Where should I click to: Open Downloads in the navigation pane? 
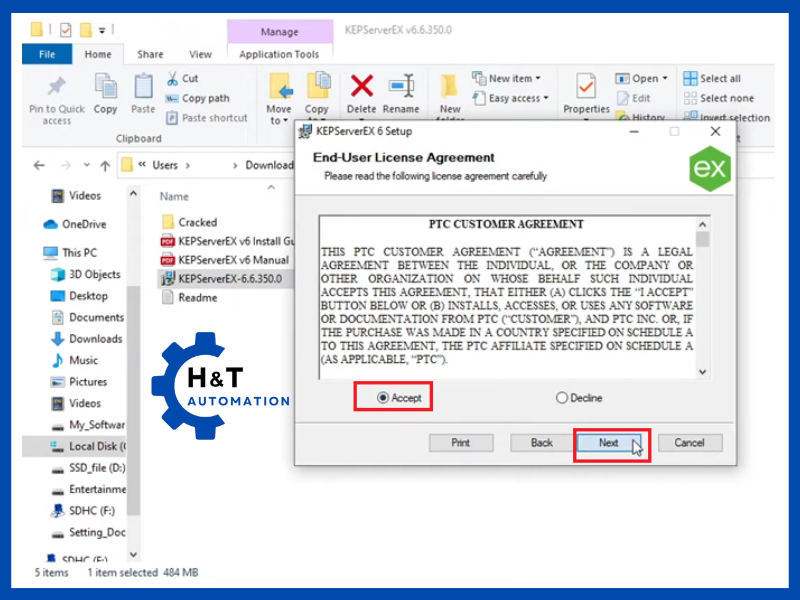coord(95,339)
